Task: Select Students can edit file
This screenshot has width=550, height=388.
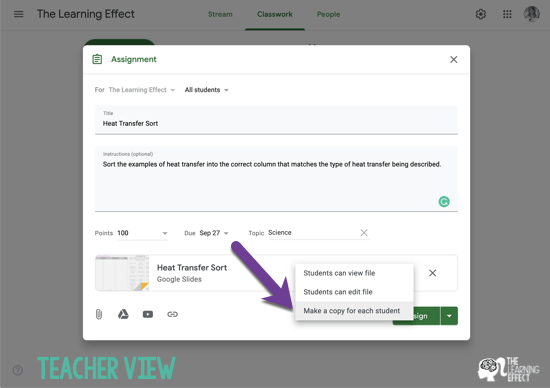Action: coord(354,292)
